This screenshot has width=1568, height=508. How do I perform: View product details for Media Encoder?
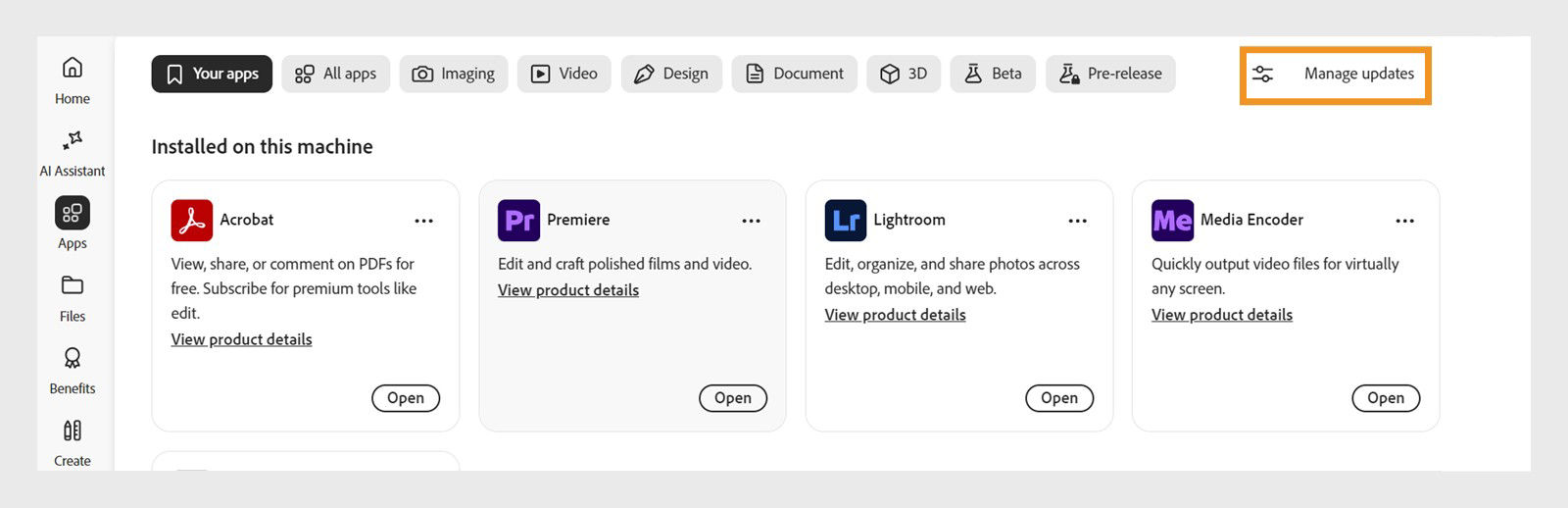tap(1222, 315)
